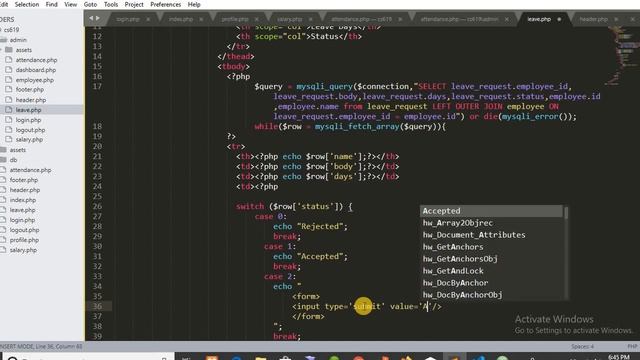Switch to the index.php tab
This screenshot has width=640, height=360.
click(181, 19)
